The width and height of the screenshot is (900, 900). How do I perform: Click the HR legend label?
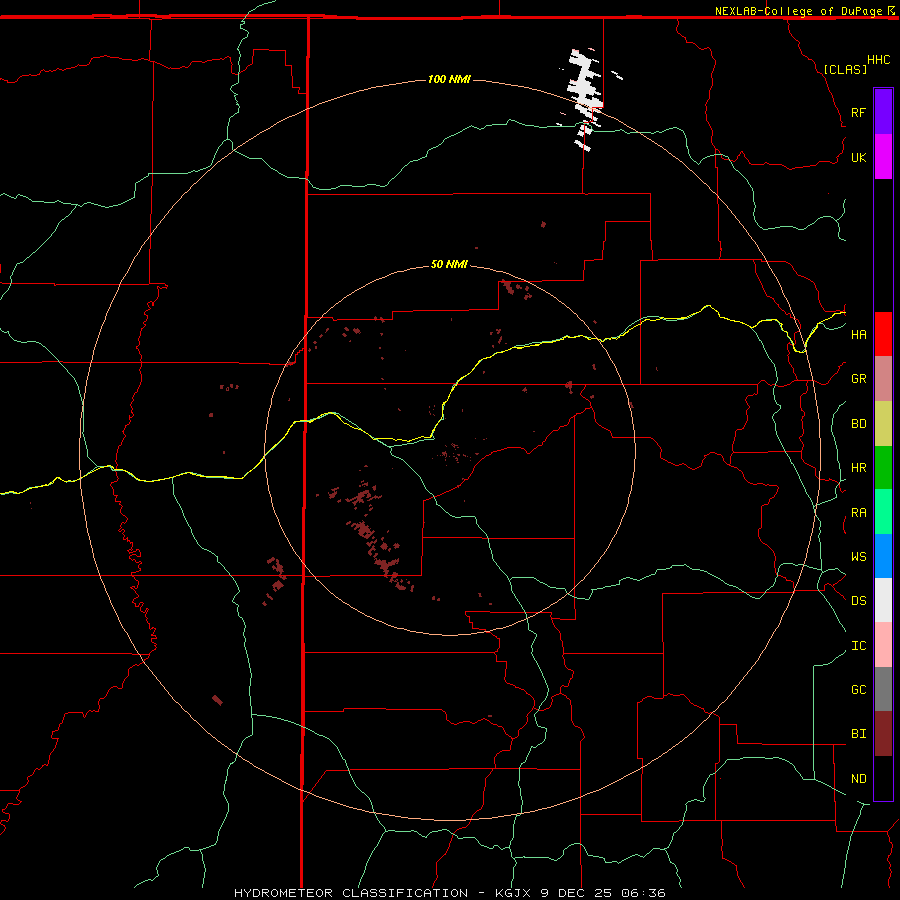[858, 468]
